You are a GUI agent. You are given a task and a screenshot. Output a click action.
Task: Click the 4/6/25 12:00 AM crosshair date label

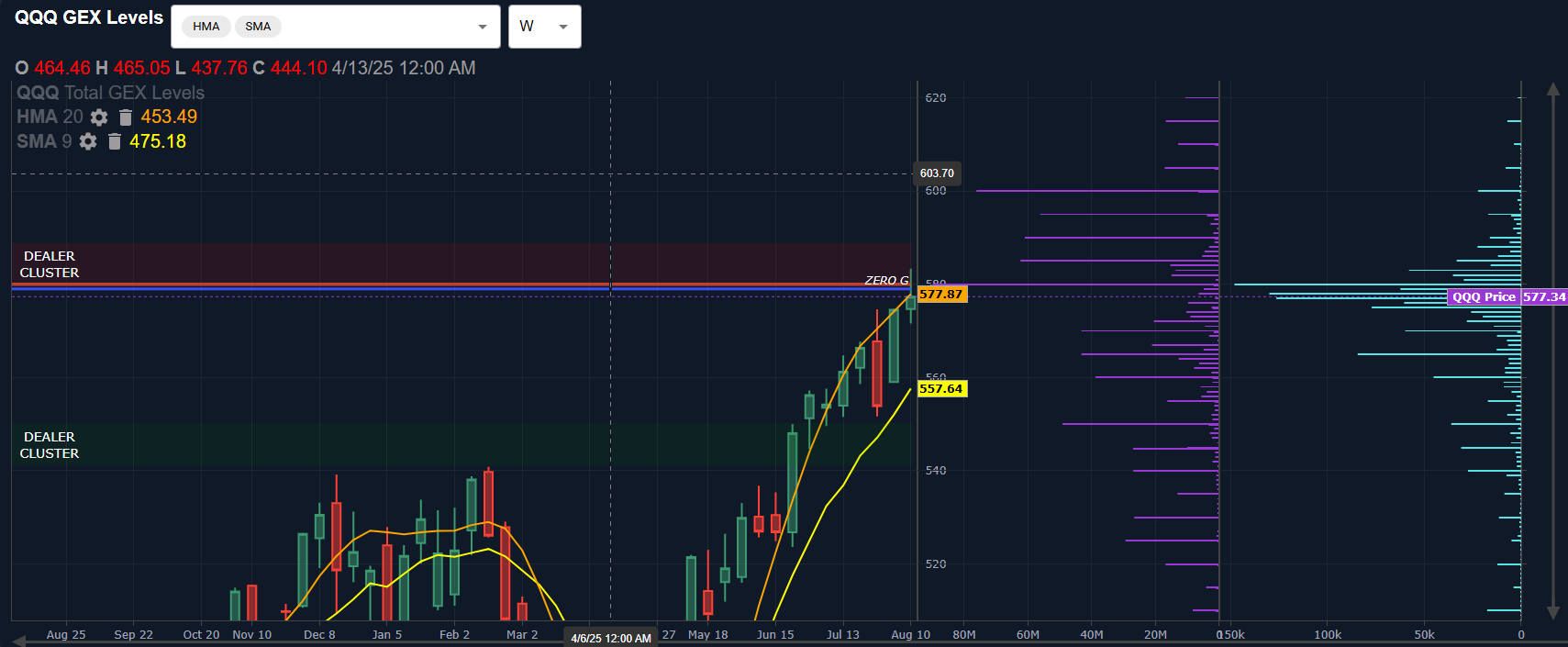(611, 638)
